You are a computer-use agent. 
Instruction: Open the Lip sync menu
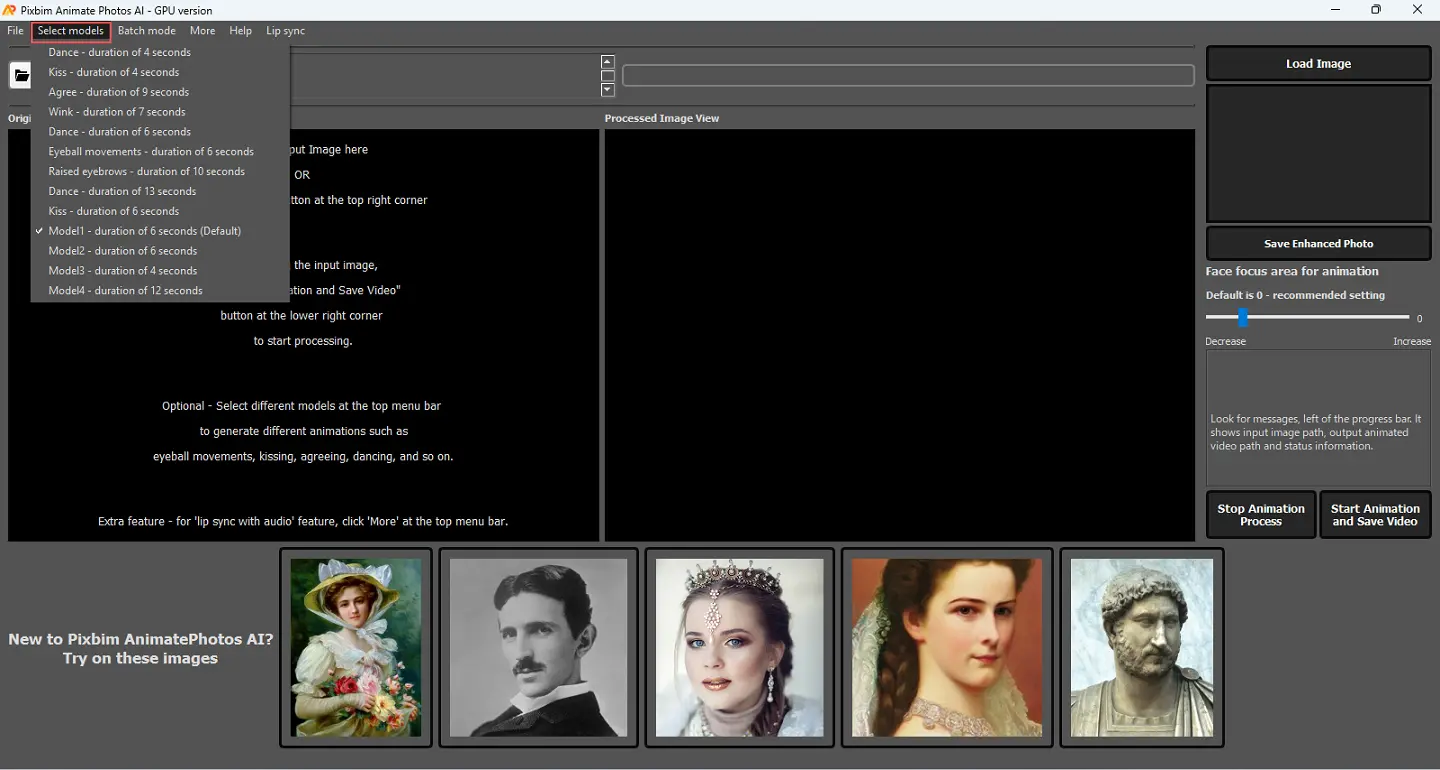(286, 31)
